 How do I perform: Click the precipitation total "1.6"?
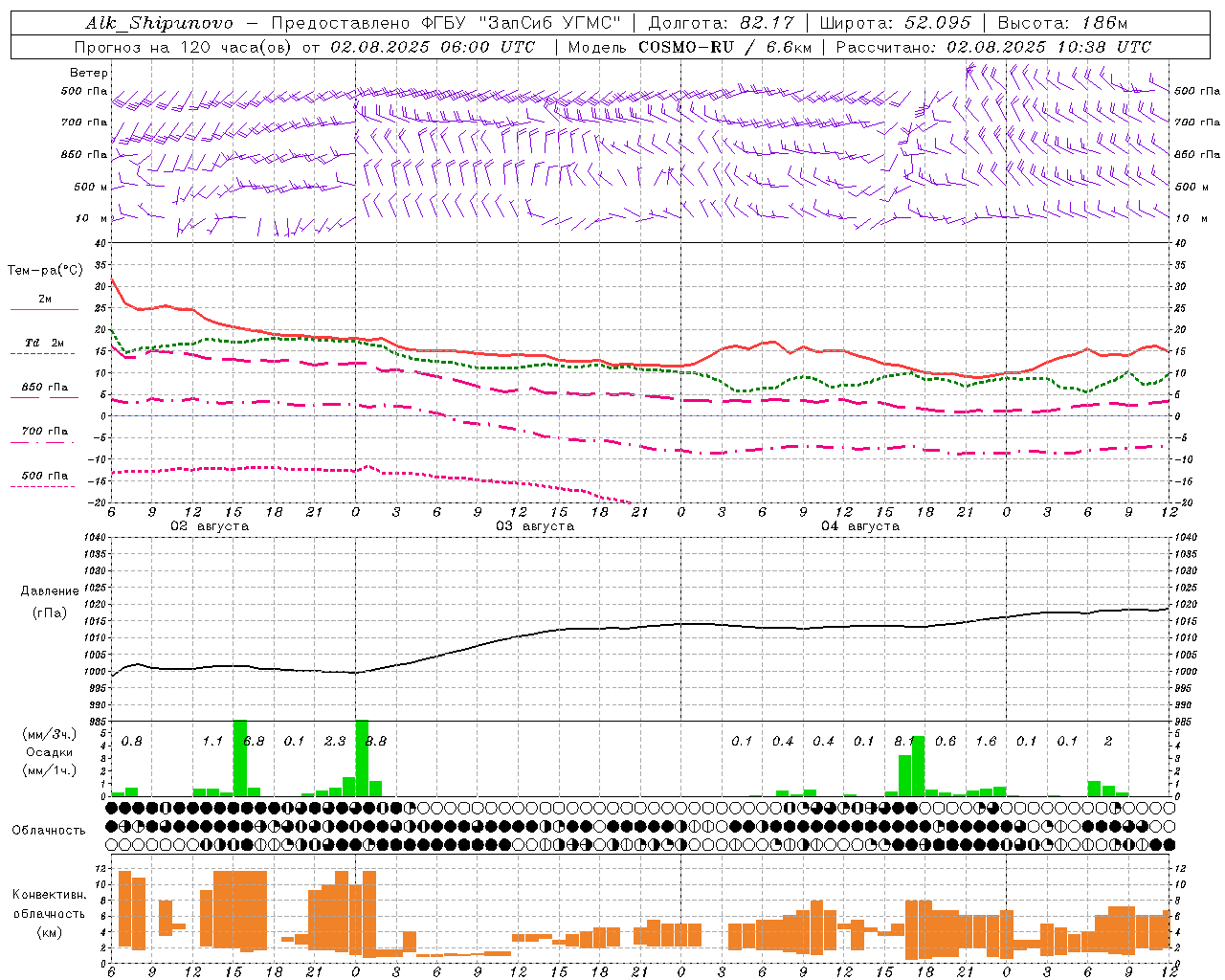(x=986, y=742)
